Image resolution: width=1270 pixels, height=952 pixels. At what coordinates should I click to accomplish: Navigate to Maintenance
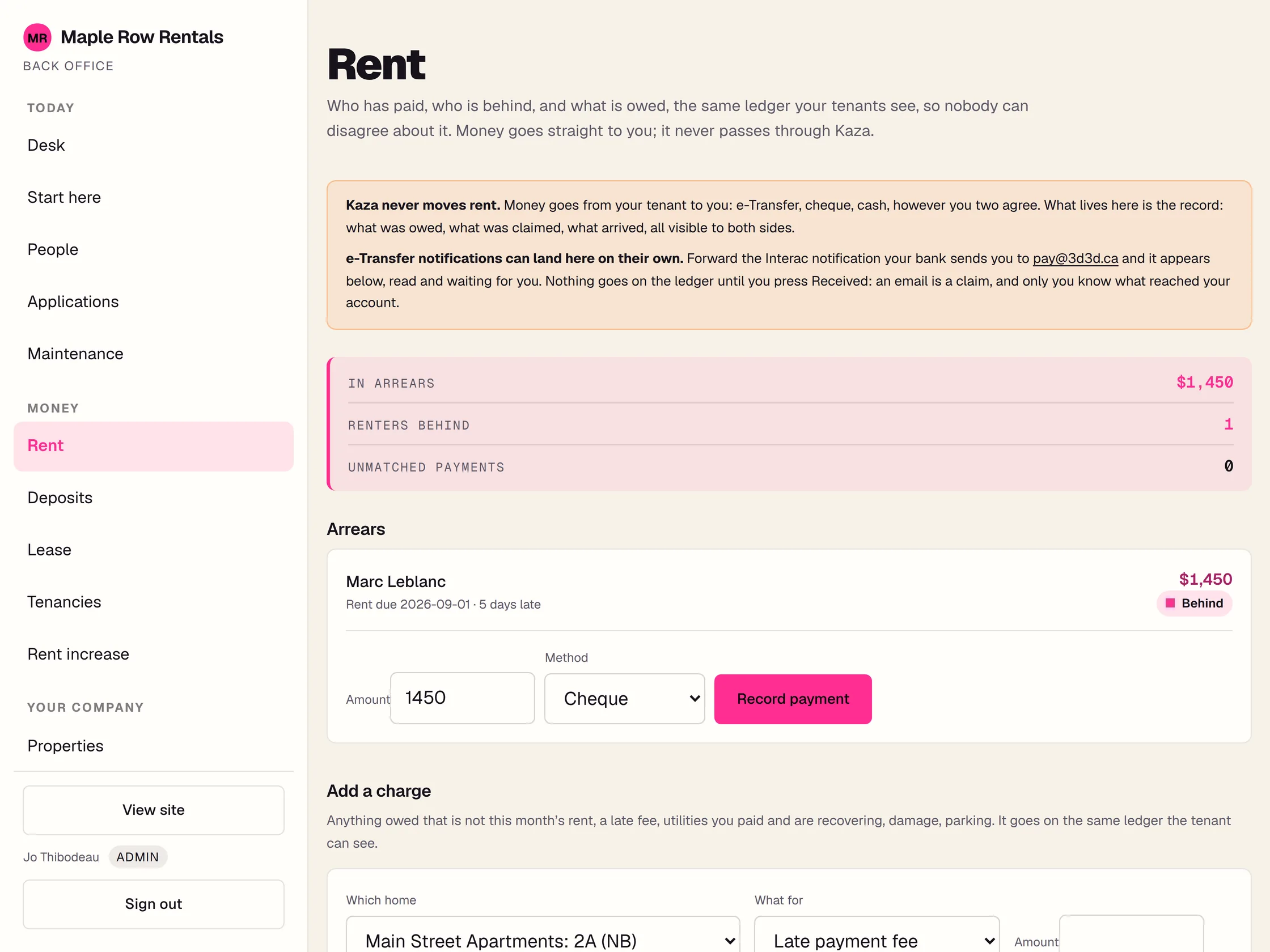tap(153, 354)
